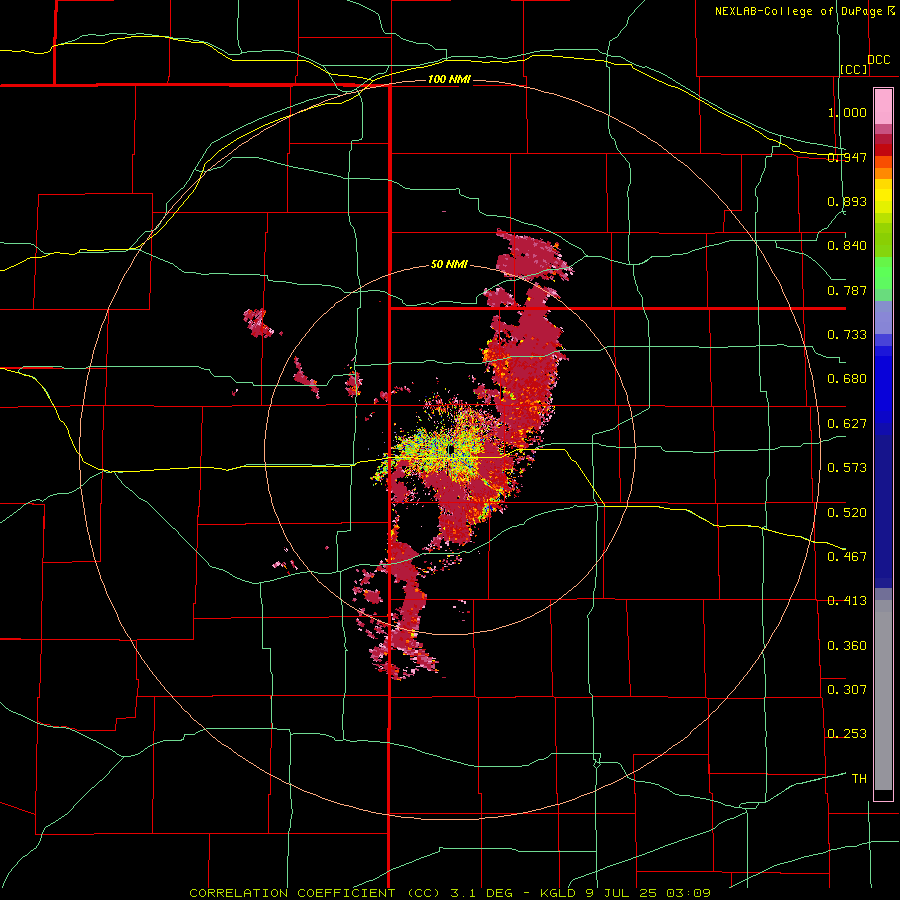This screenshot has height=900, width=900.
Task: Select the 0.360 scale label
Action: [847, 646]
